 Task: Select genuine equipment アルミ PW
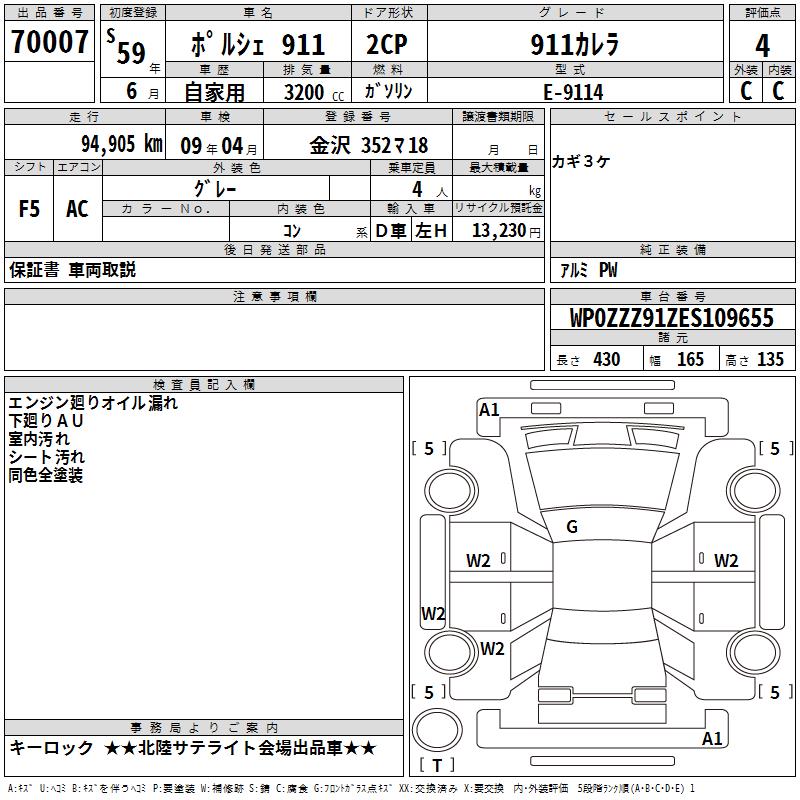click(588, 270)
